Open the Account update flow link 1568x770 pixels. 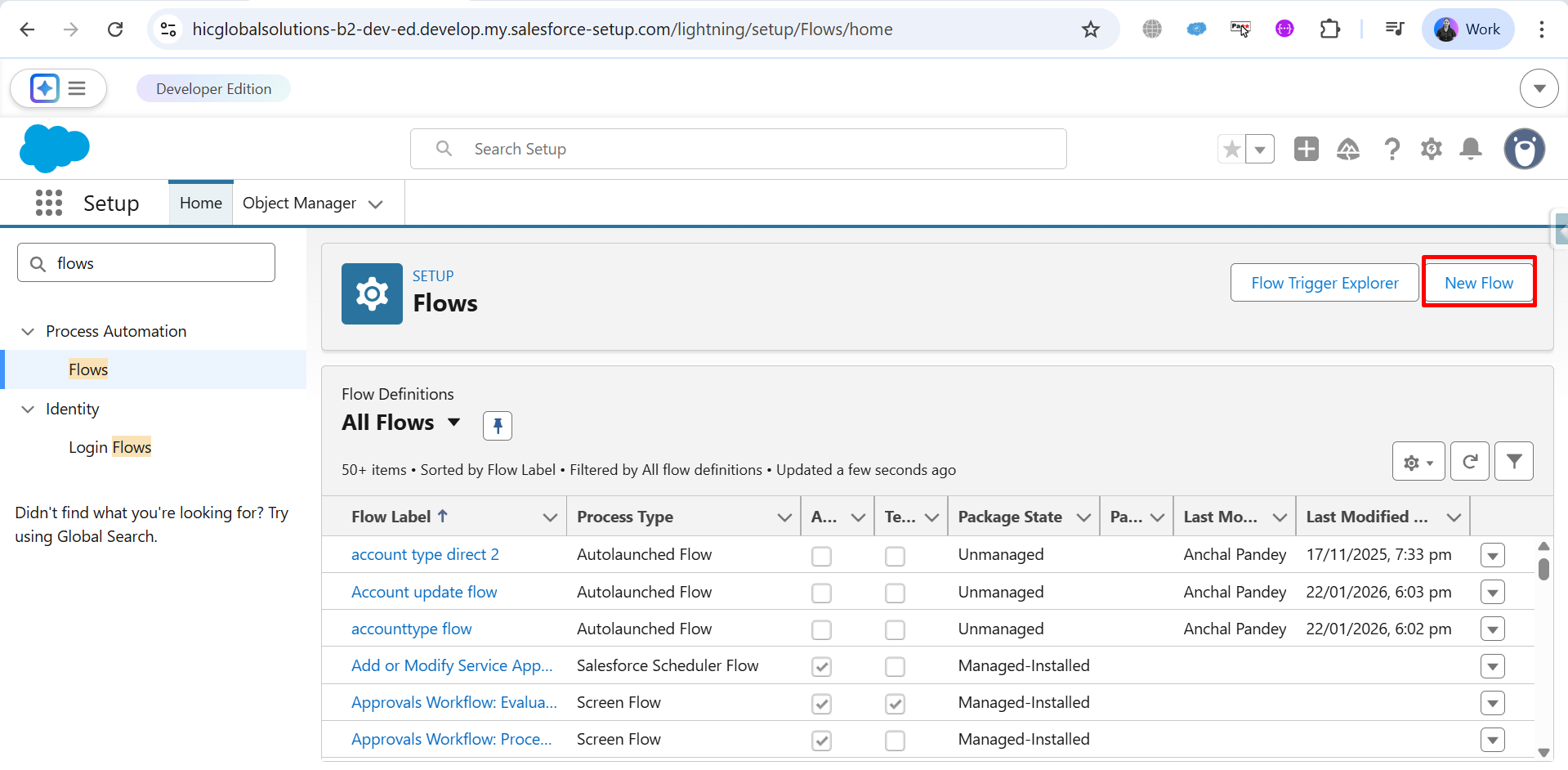[x=424, y=592]
